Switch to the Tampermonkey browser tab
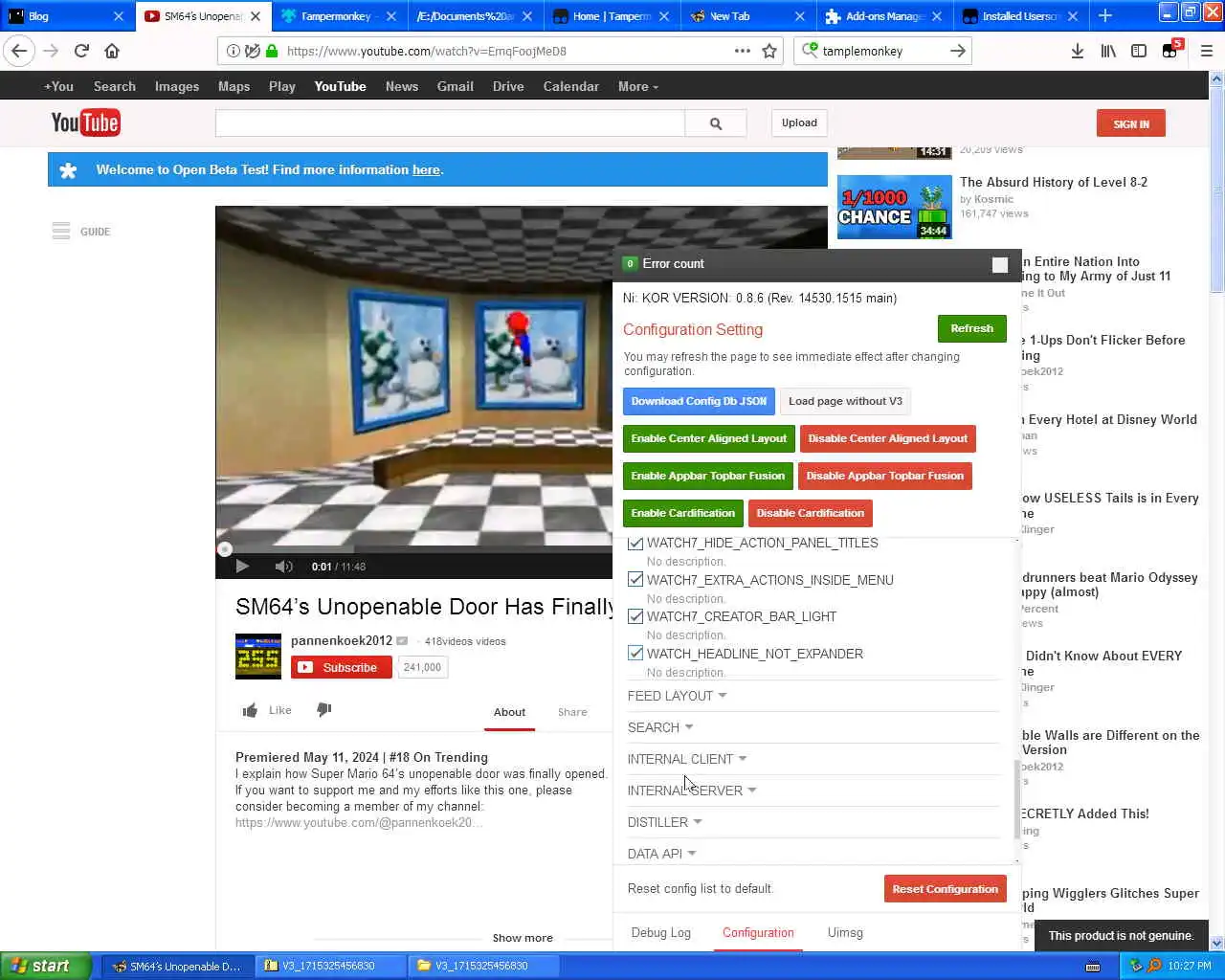This screenshot has height=980, width=1225. 339,15
